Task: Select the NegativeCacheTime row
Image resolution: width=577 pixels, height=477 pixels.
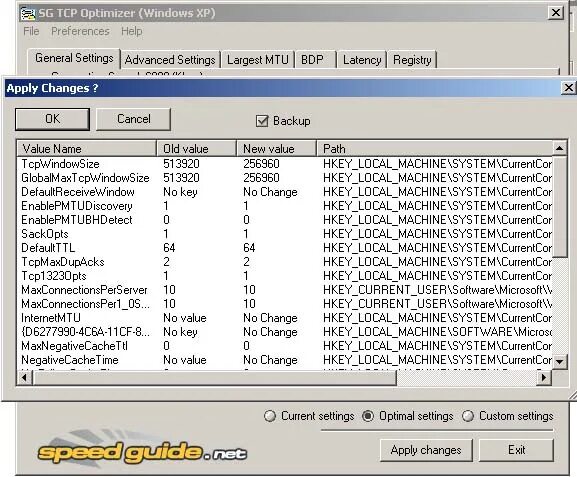Action: (284, 360)
